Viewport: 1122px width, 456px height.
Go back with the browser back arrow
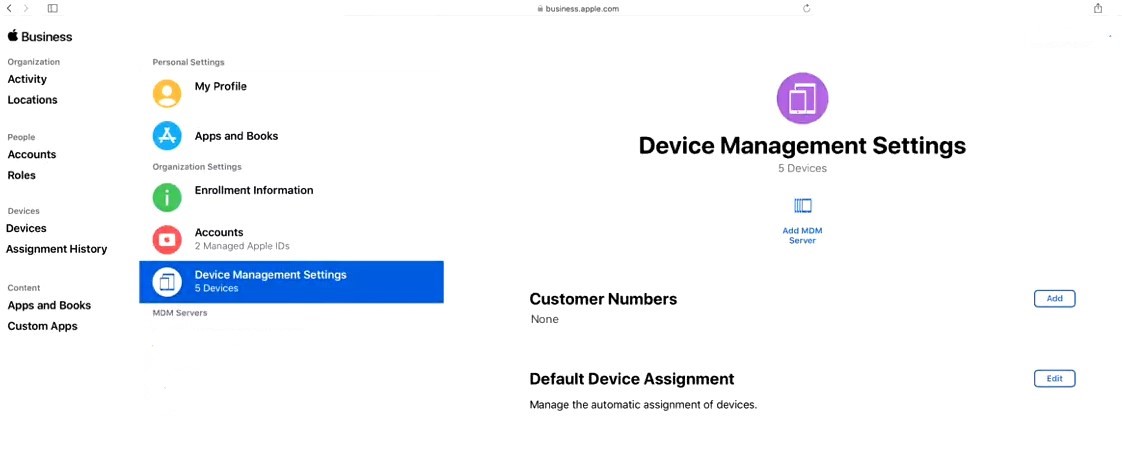(10, 9)
